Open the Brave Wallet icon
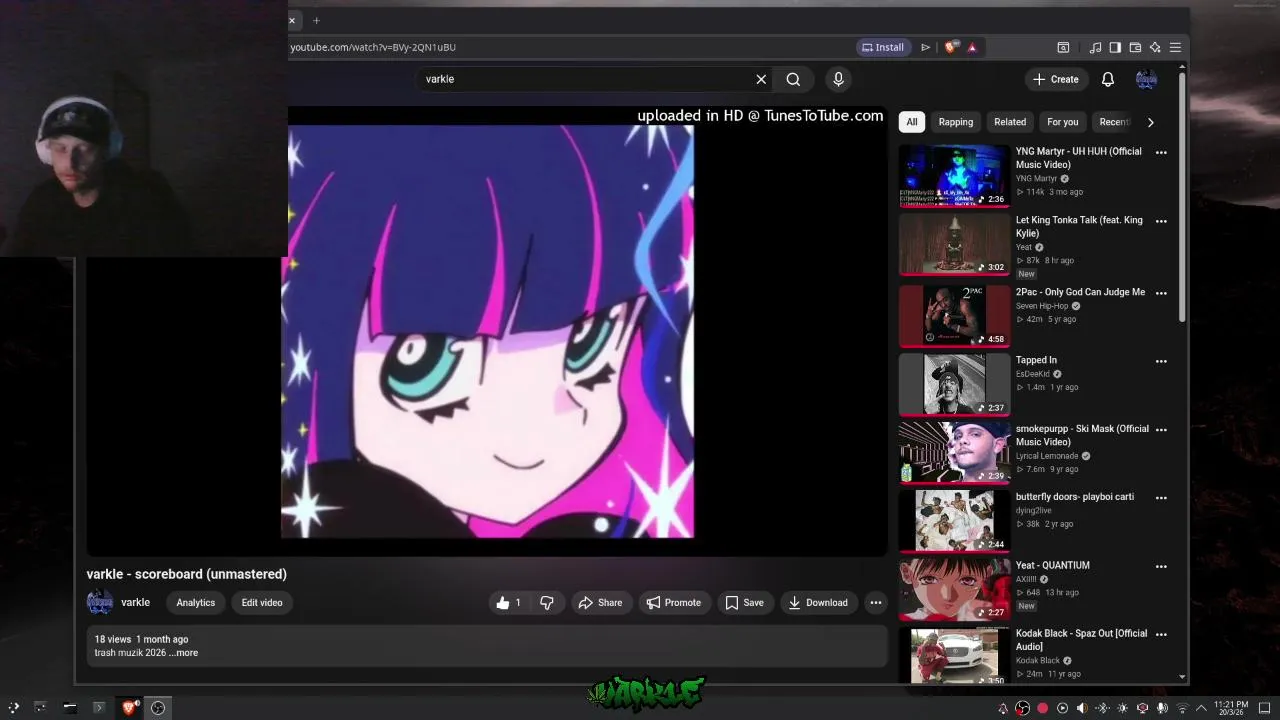Image resolution: width=1280 pixels, height=720 pixels. click(1135, 47)
